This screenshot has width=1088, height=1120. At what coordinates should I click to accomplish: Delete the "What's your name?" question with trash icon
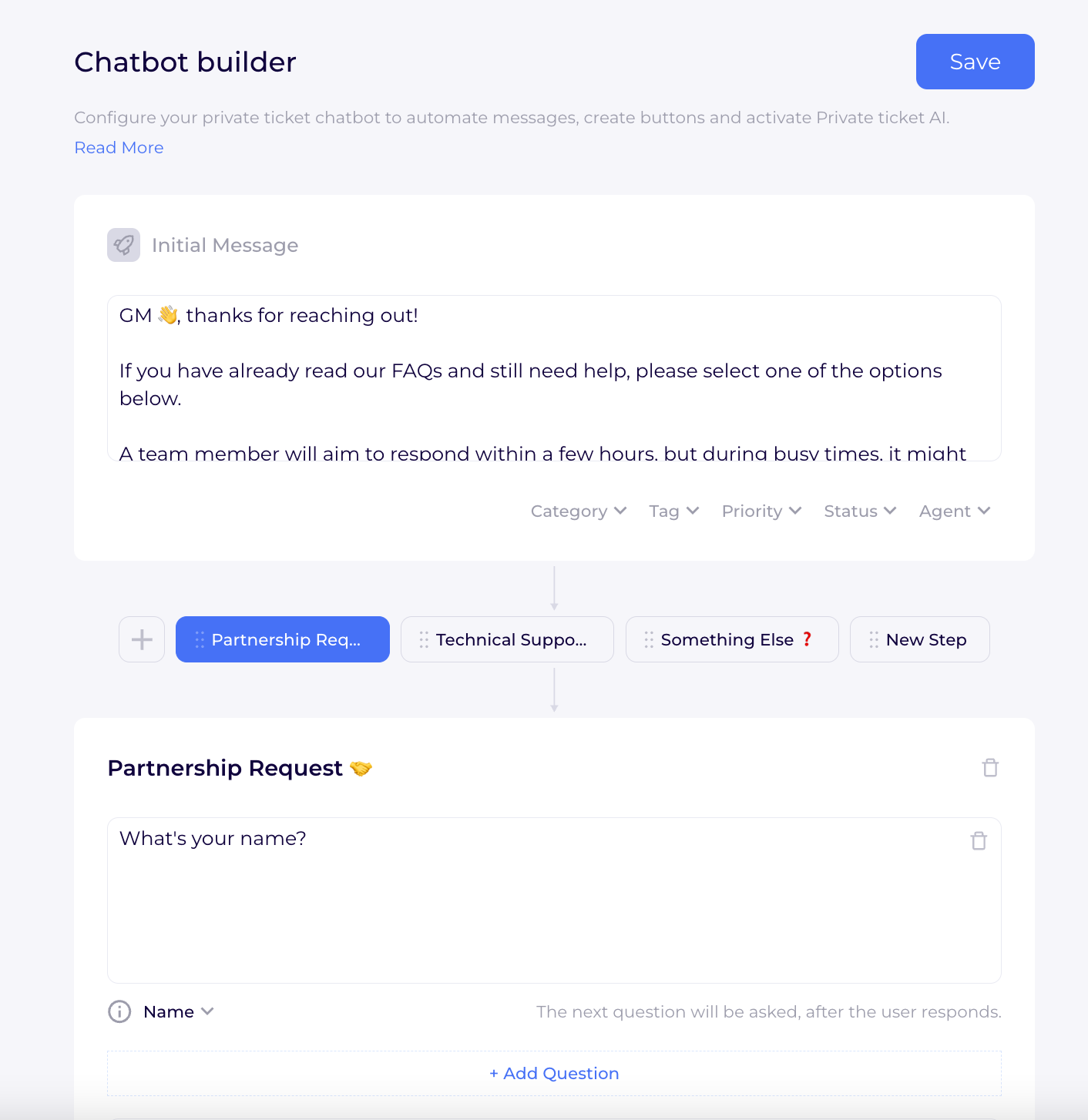click(x=979, y=841)
